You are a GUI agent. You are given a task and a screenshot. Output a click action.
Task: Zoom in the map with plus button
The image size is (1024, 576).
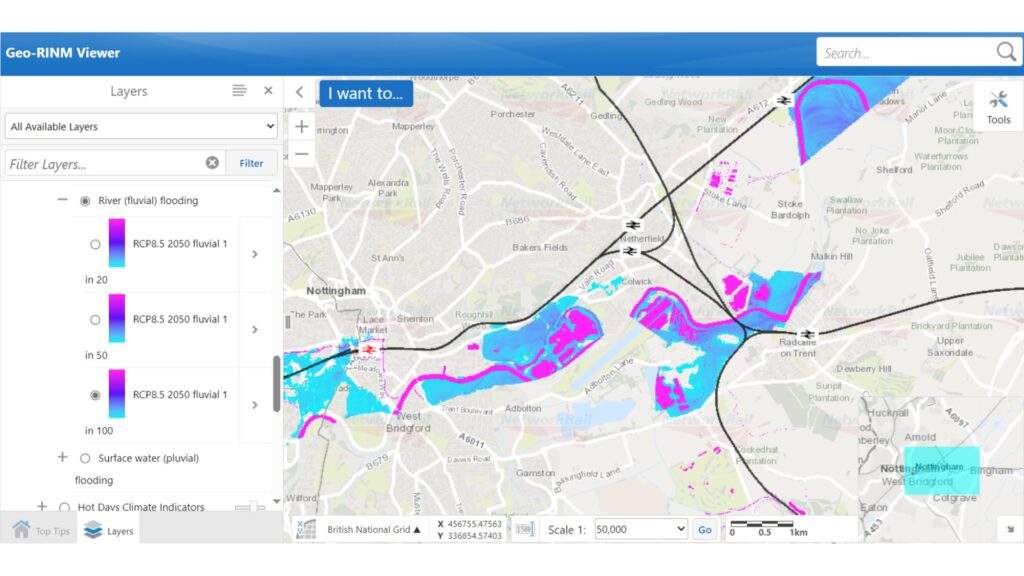pyautogui.click(x=301, y=126)
